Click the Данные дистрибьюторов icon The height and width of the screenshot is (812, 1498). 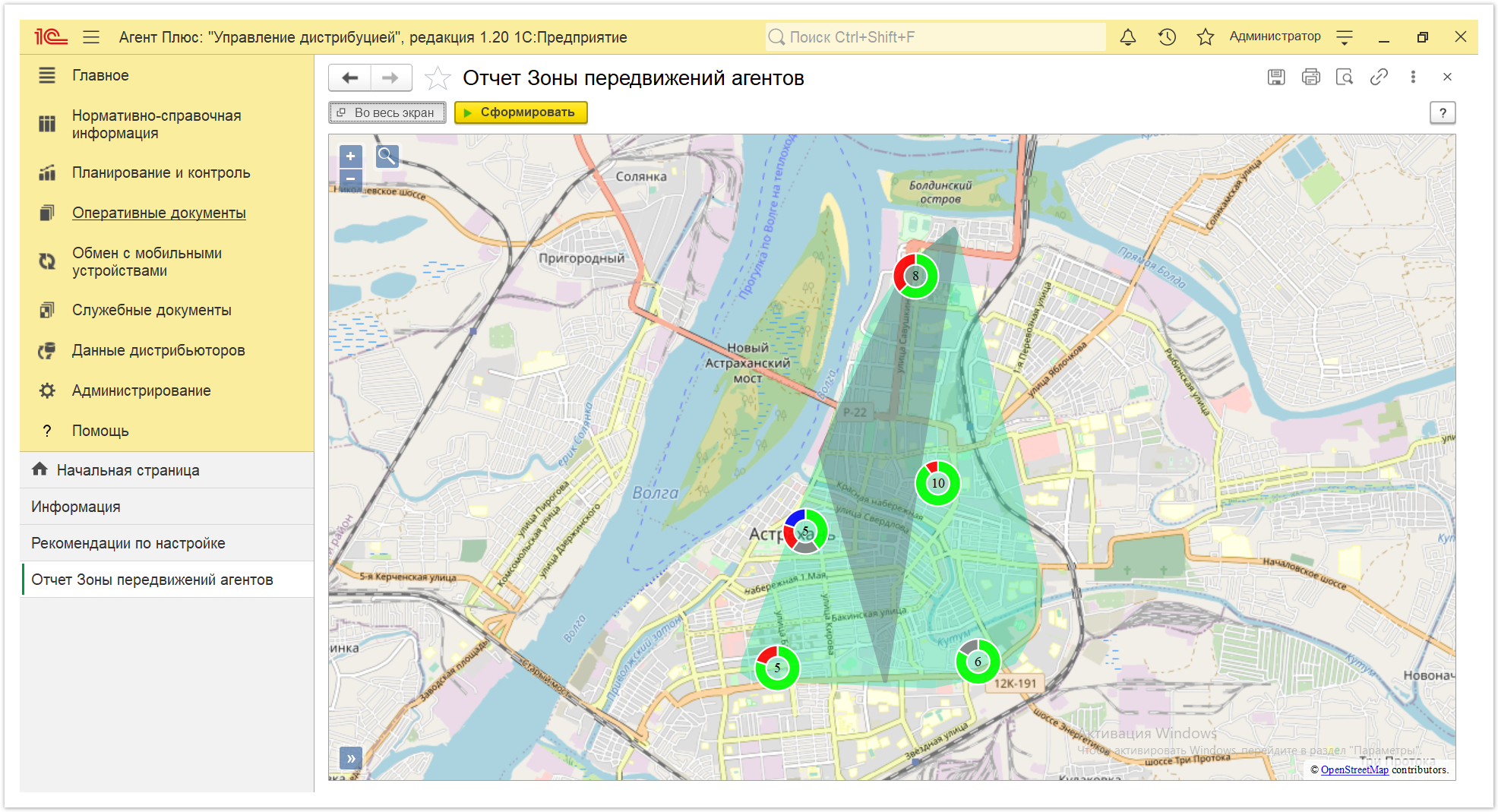(47, 350)
